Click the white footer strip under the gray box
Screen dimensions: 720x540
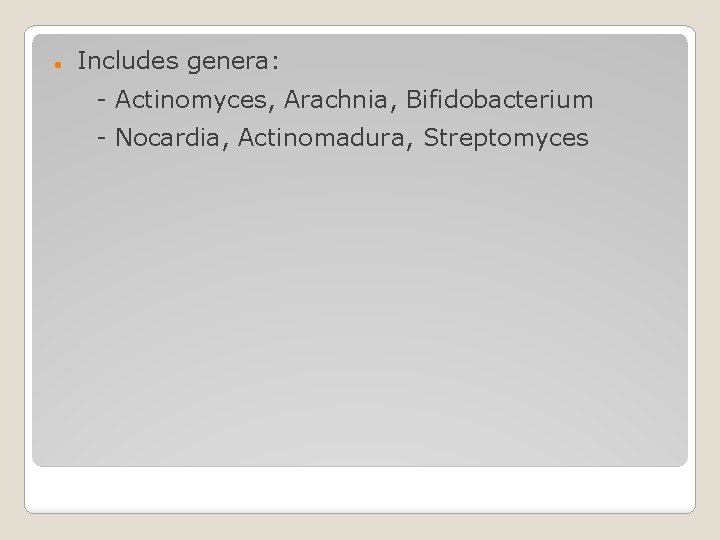360,489
